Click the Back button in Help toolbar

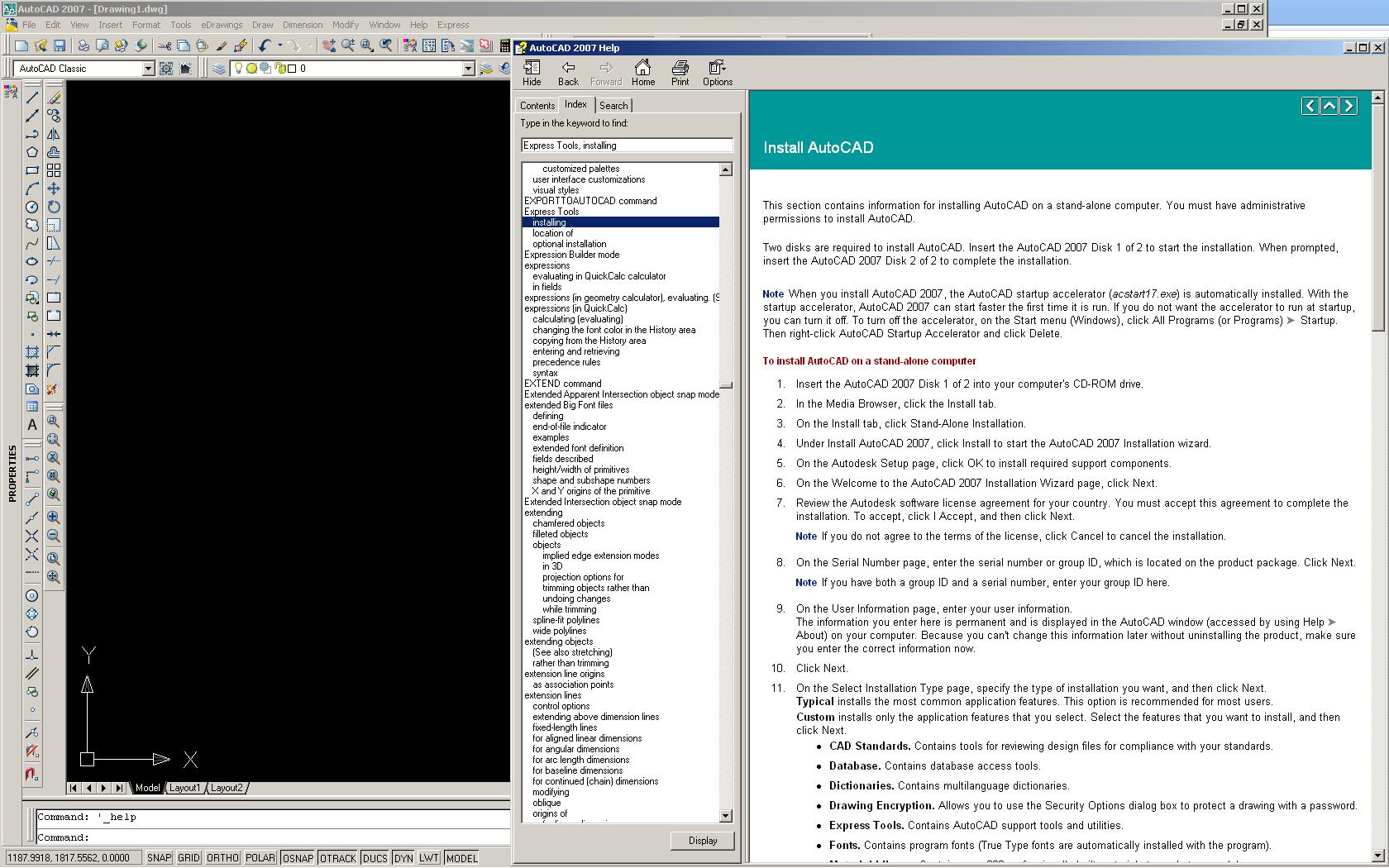pos(568,73)
